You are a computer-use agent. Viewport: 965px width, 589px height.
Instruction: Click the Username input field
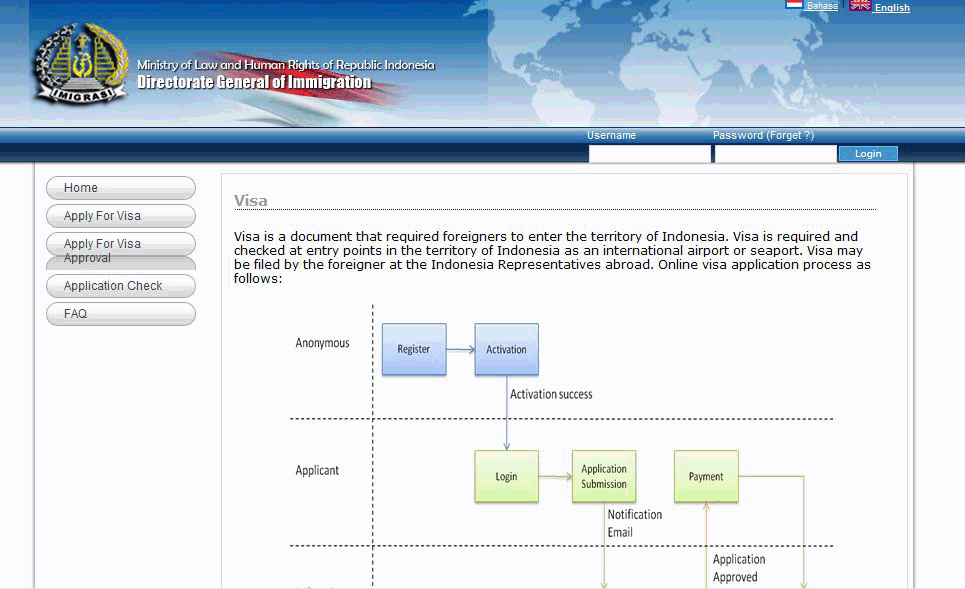pos(649,154)
